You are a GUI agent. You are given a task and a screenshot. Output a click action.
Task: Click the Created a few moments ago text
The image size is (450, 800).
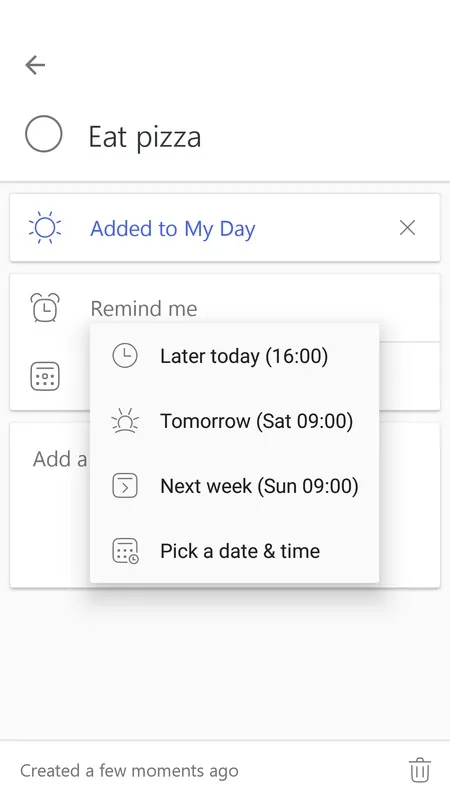tap(129, 770)
